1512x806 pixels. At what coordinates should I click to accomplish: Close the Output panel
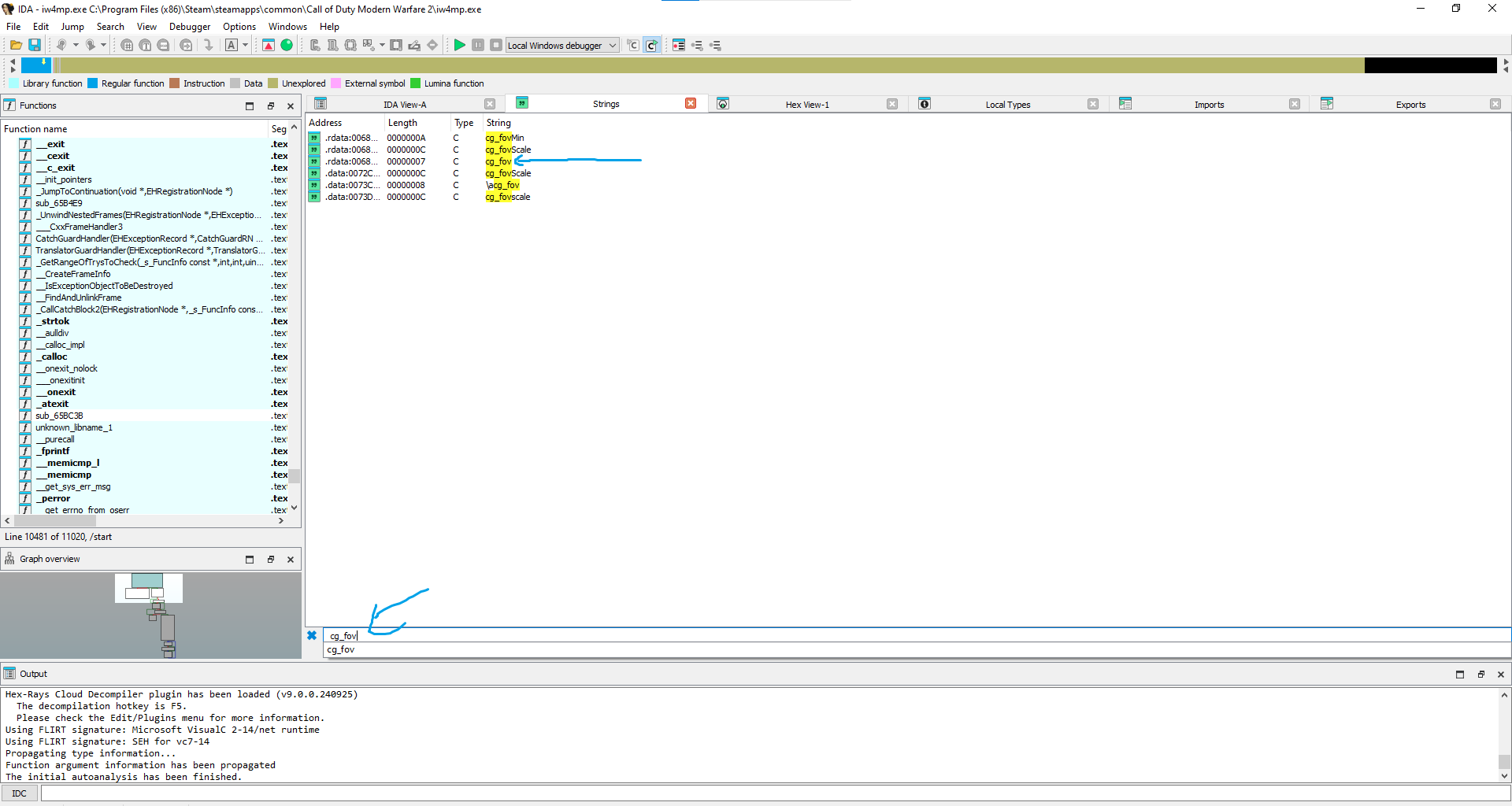(1501, 674)
